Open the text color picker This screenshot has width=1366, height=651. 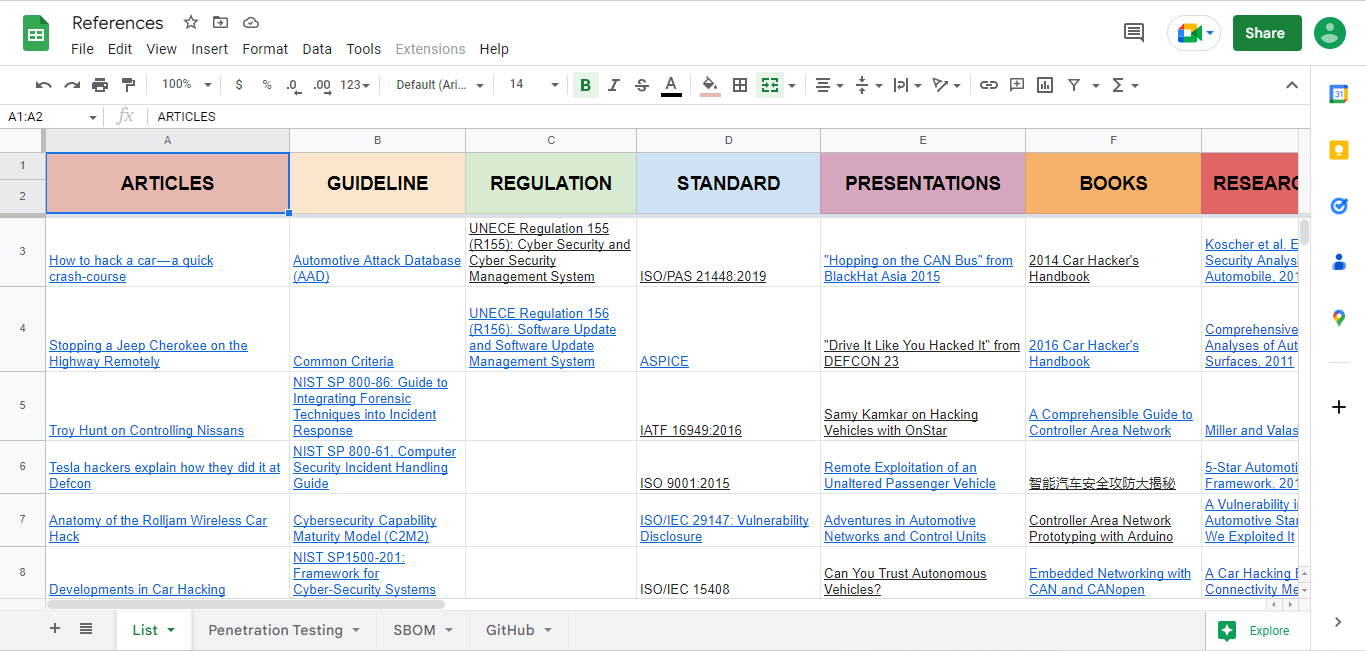pyautogui.click(x=671, y=85)
